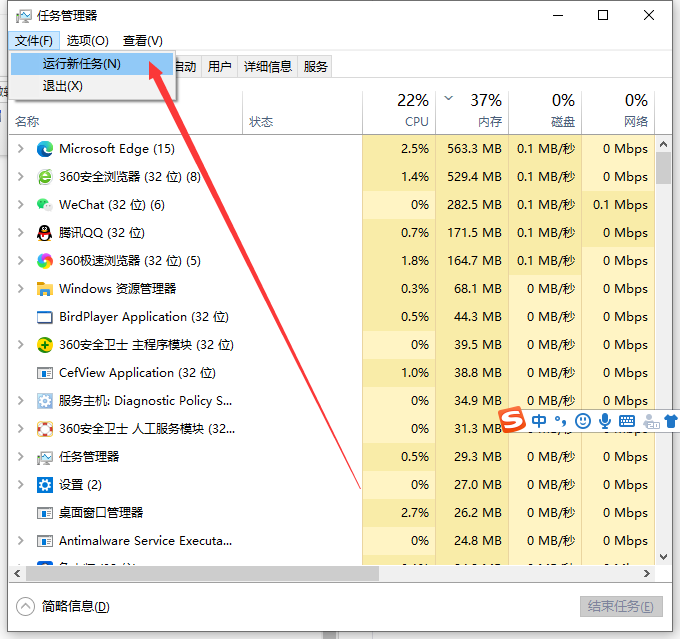Expand the Microsoft Edge process group
Screen dimensions: 680x639
click(x=21, y=149)
